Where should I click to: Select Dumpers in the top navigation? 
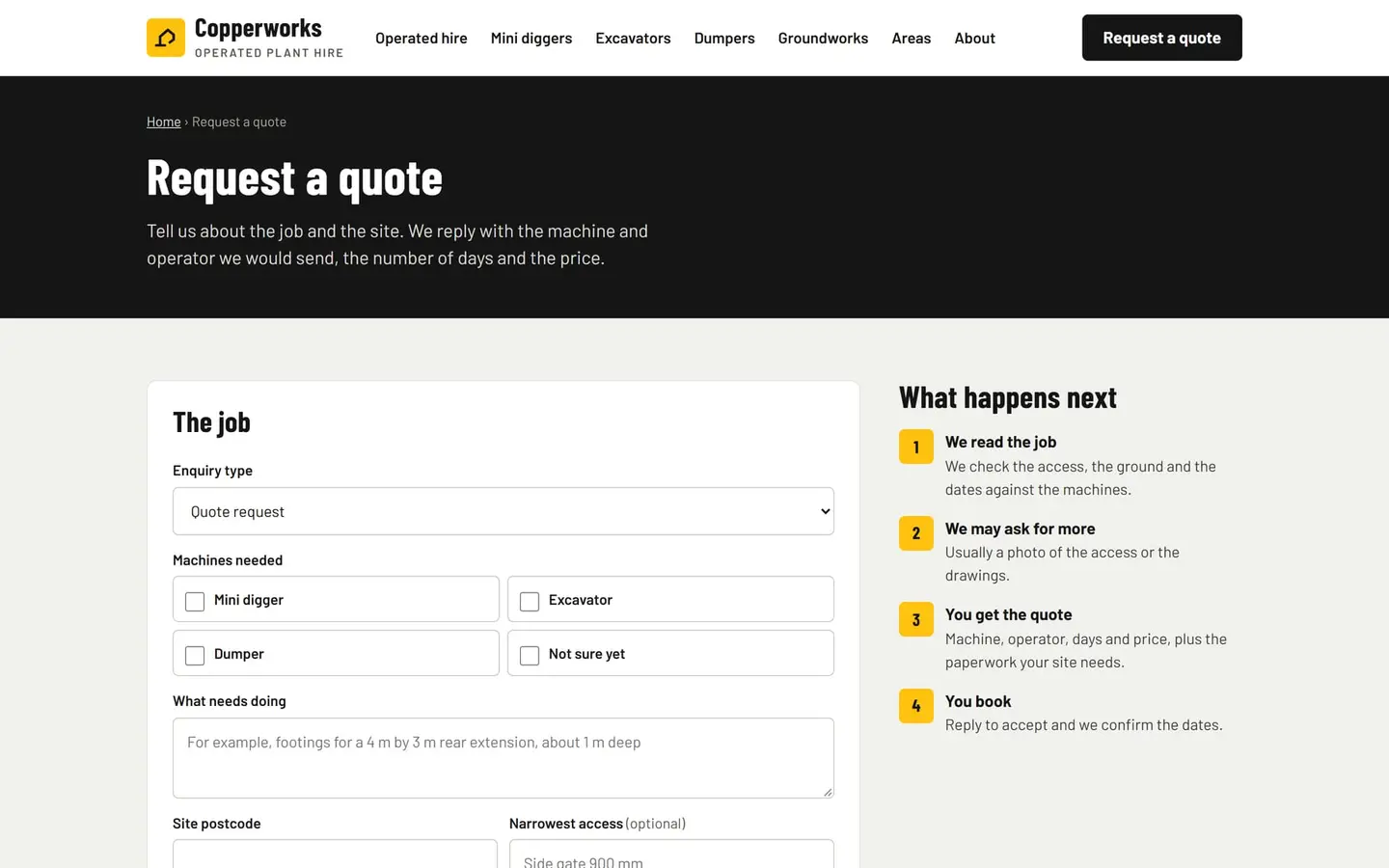click(x=724, y=38)
